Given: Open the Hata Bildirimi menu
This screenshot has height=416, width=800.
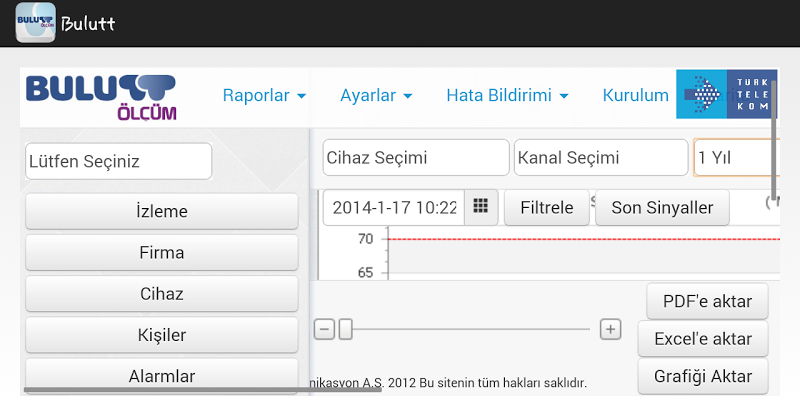Looking at the screenshot, I should 507,95.
